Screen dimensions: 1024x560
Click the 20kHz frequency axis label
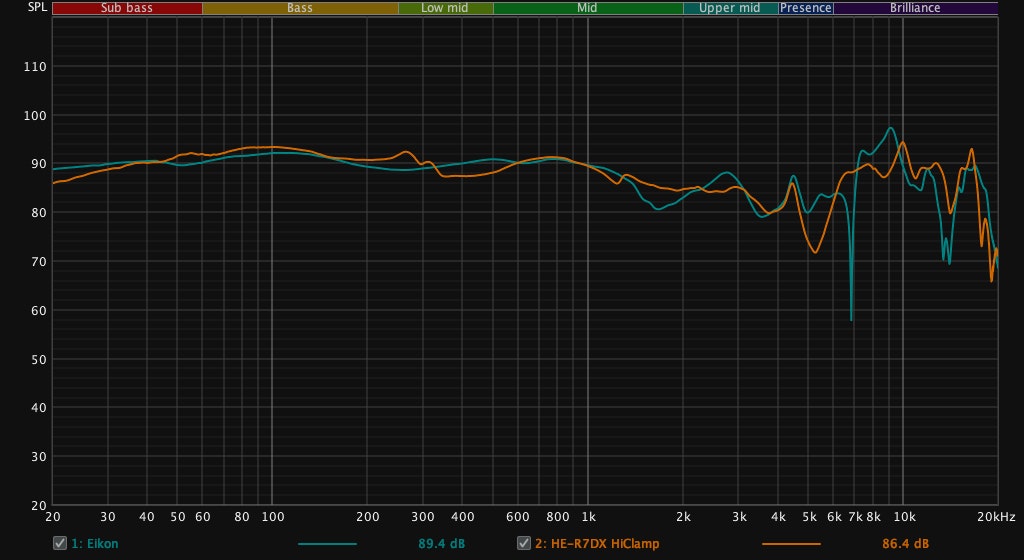[997, 517]
